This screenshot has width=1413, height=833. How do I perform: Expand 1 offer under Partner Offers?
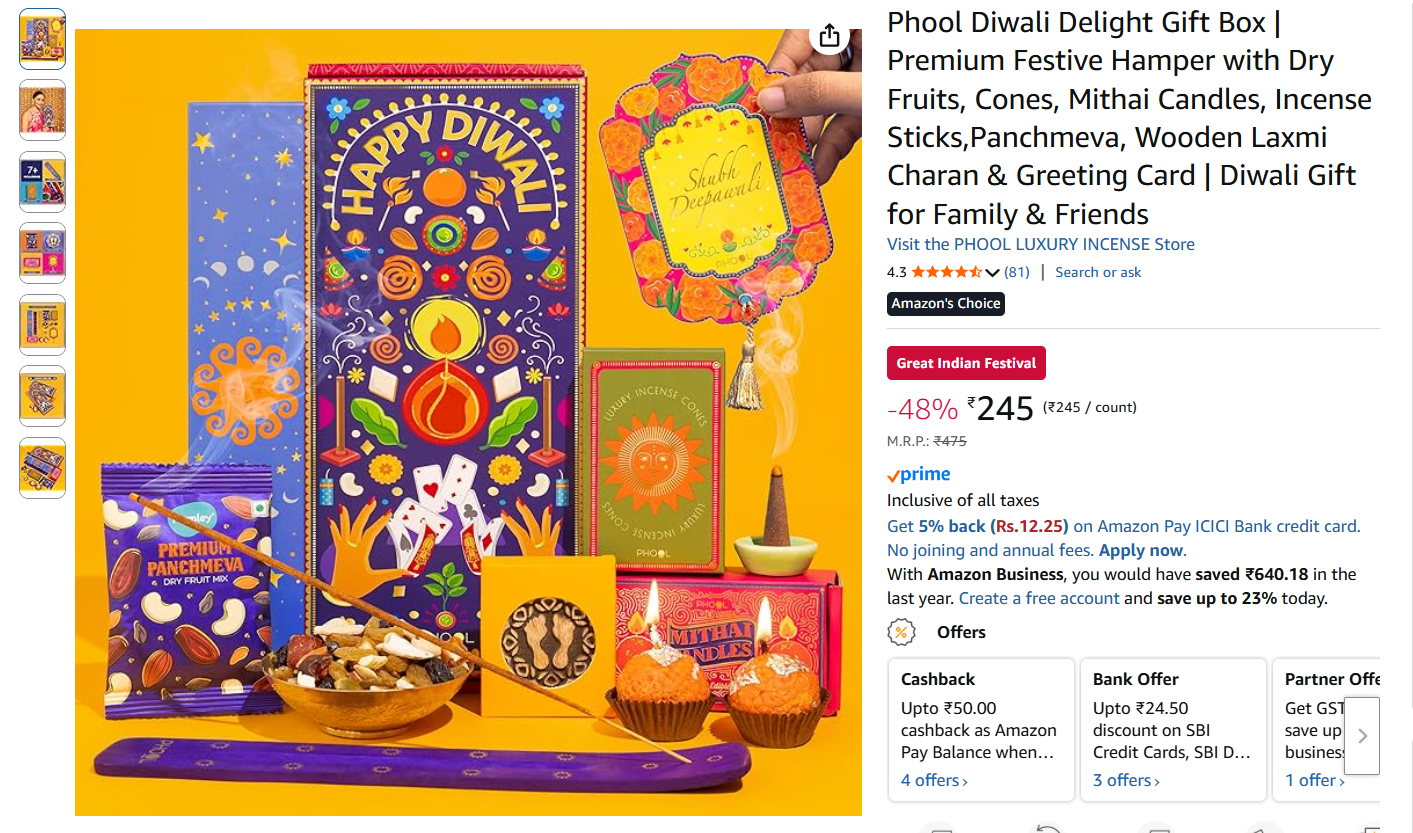click(1315, 780)
